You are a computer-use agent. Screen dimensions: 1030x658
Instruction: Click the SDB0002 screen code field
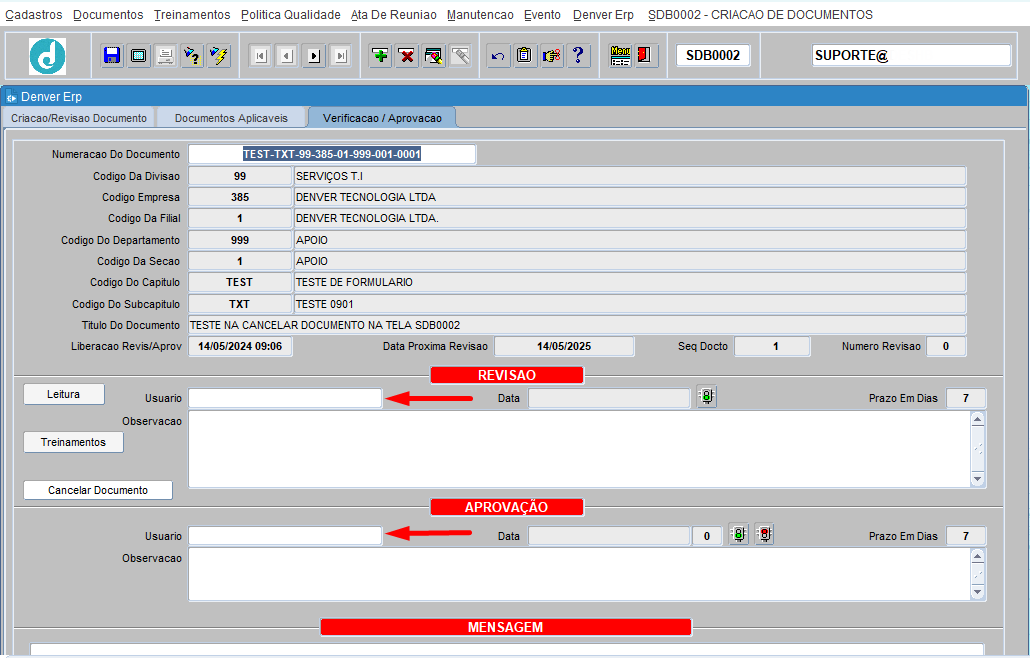(x=713, y=56)
